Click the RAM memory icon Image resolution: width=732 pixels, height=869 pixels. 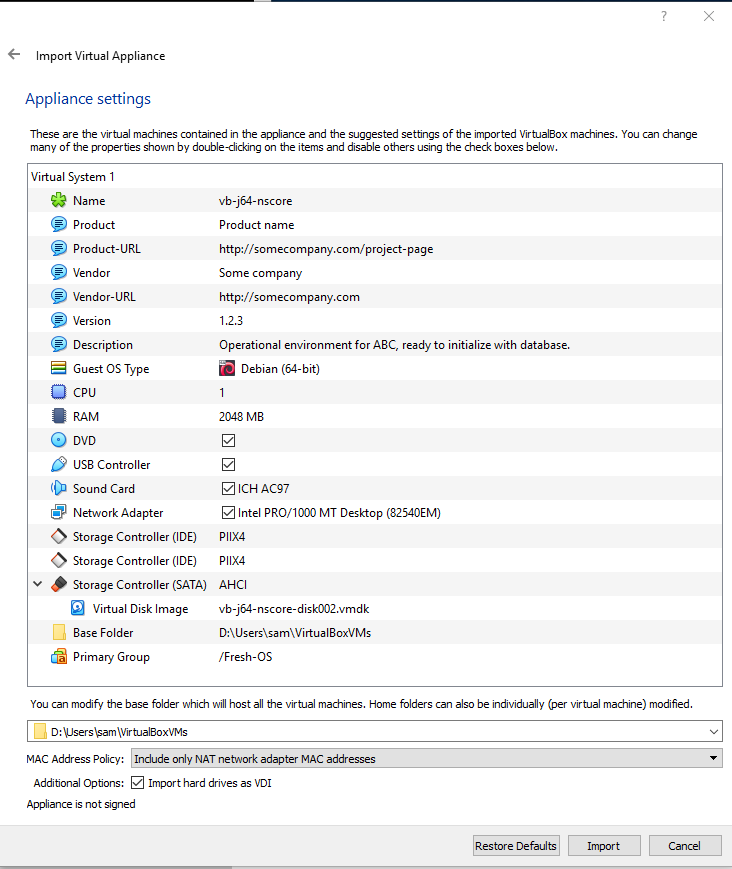tap(59, 416)
